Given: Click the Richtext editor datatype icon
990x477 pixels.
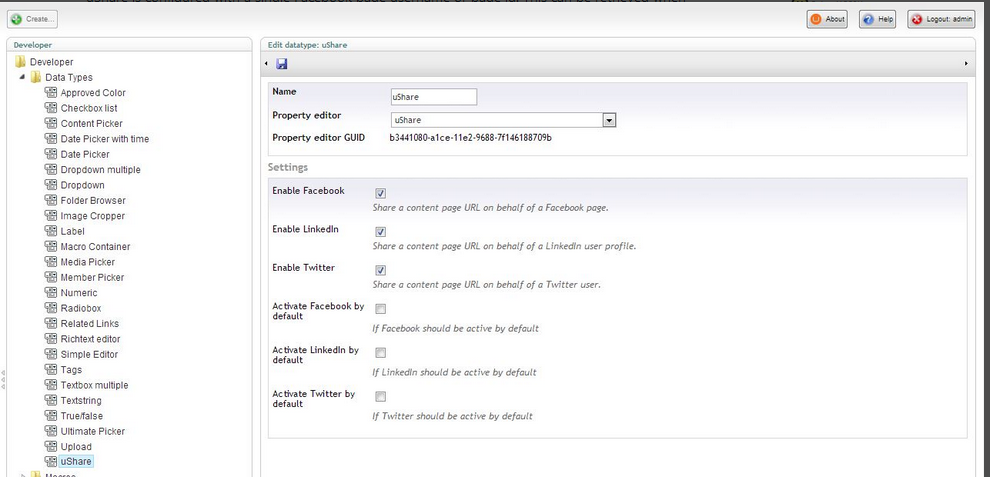Looking at the screenshot, I should coord(51,339).
